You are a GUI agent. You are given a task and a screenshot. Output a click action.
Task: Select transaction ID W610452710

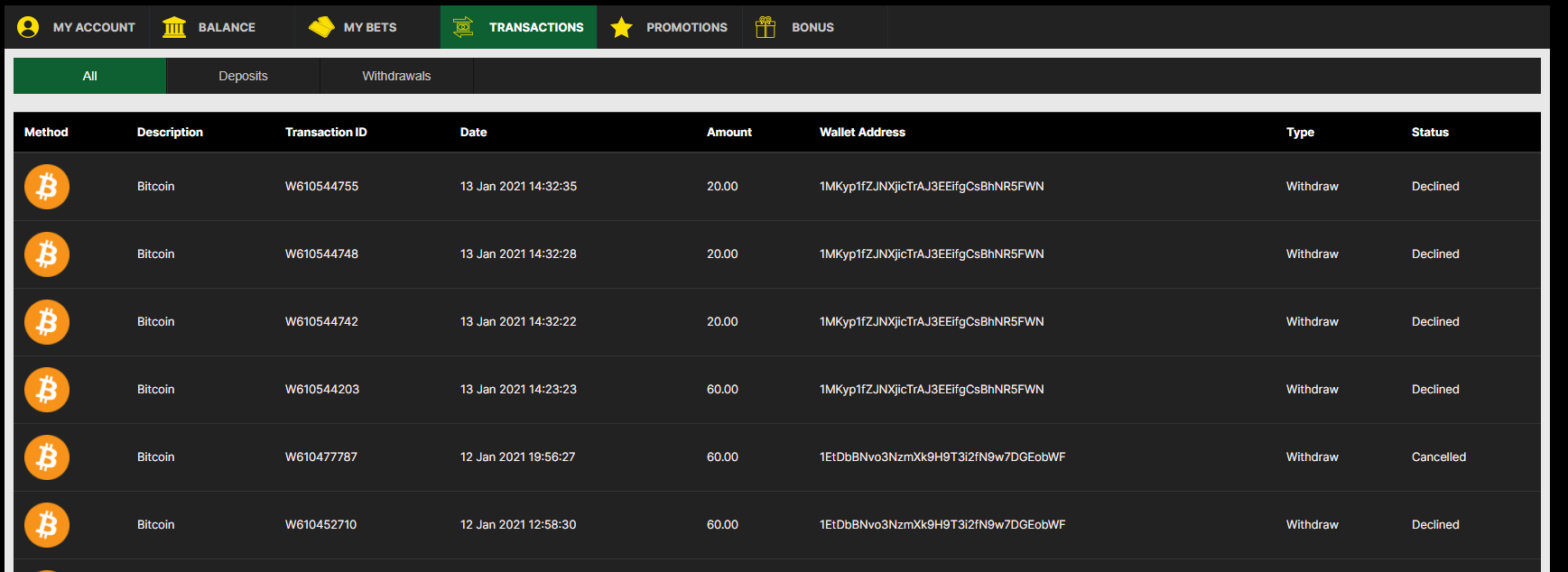click(x=320, y=524)
